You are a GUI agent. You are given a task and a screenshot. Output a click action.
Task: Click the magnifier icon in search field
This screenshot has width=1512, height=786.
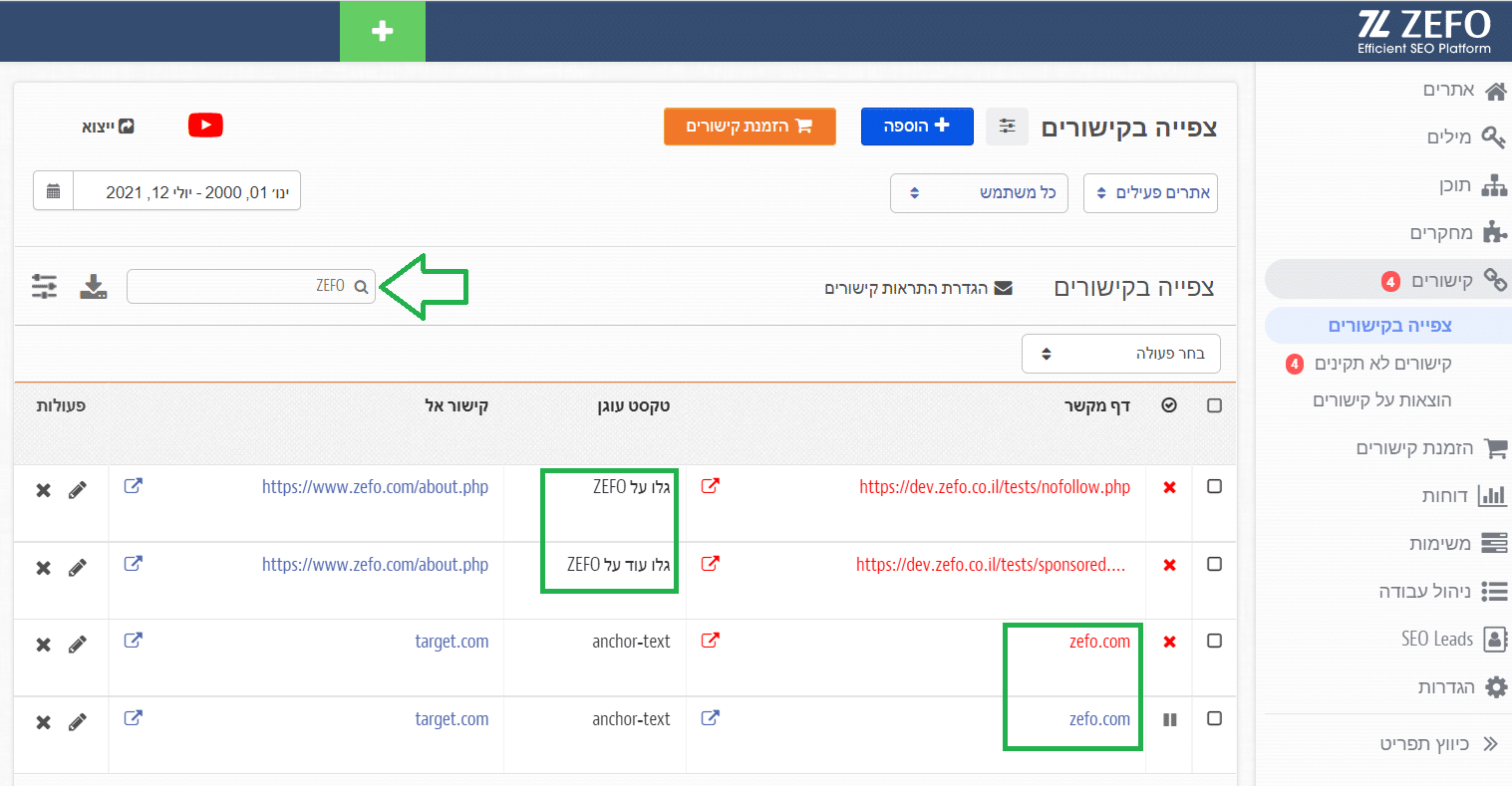click(361, 287)
